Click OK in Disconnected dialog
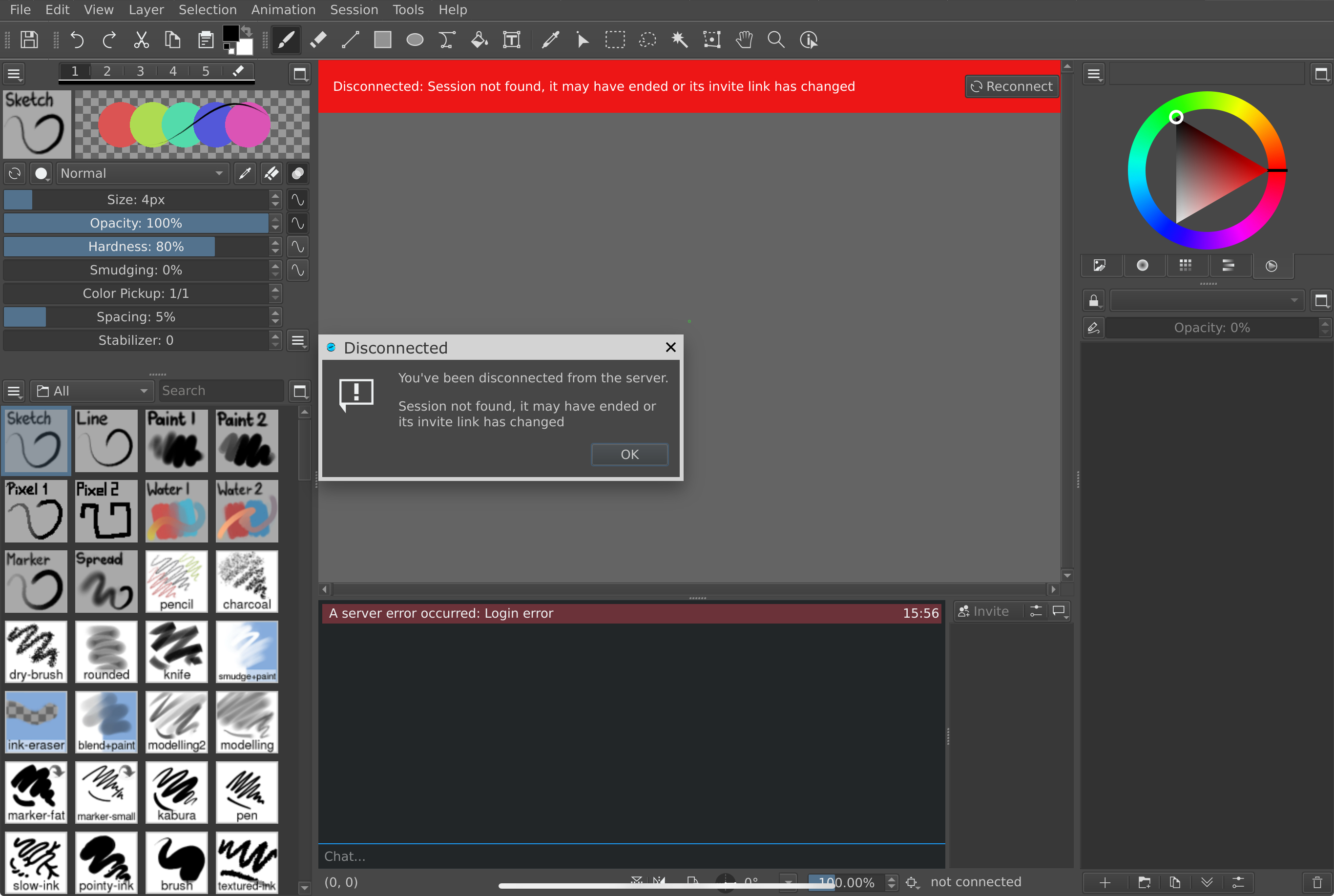The height and width of the screenshot is (896, 1334). coord(629,454)
